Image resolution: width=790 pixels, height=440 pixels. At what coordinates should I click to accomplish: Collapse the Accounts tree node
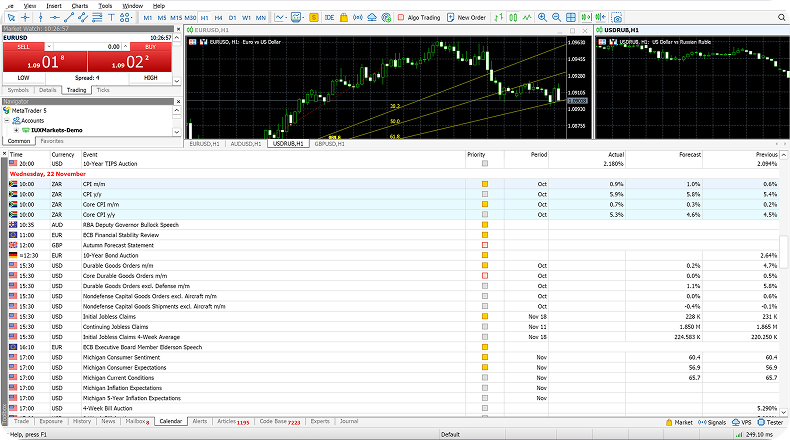[x=7, y=120]
